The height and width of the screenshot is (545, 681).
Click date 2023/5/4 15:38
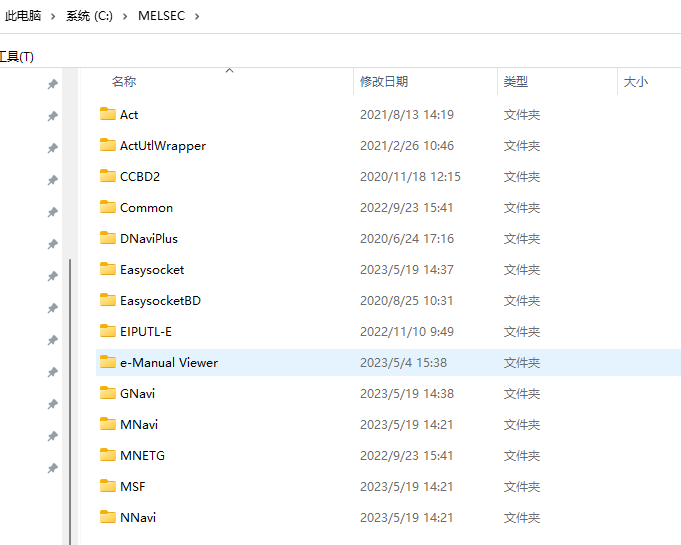(403, 363)
